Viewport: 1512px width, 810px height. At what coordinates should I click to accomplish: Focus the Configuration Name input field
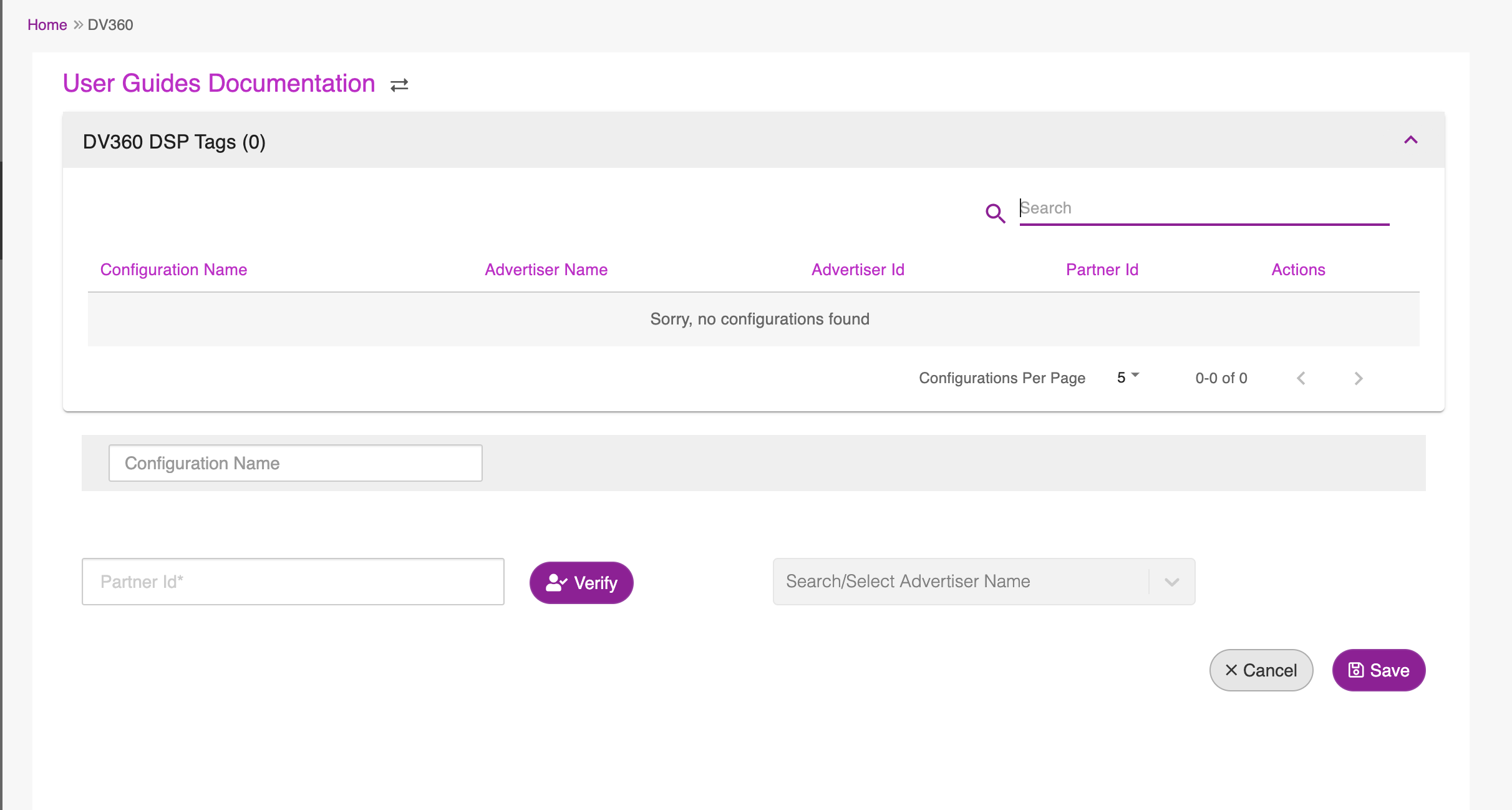295,463
